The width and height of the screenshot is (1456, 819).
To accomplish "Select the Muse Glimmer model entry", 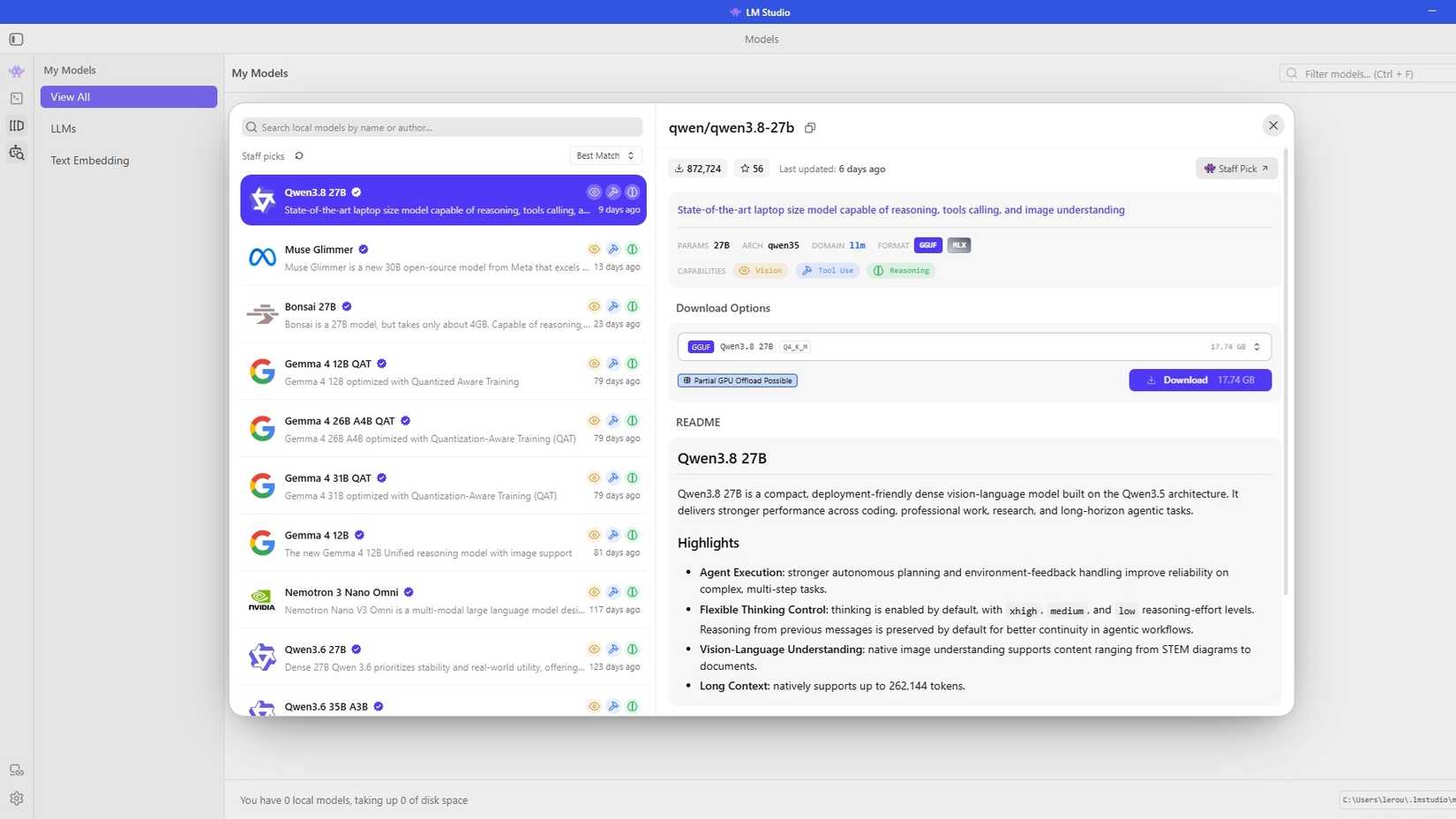I will click(x=443, y=257).
